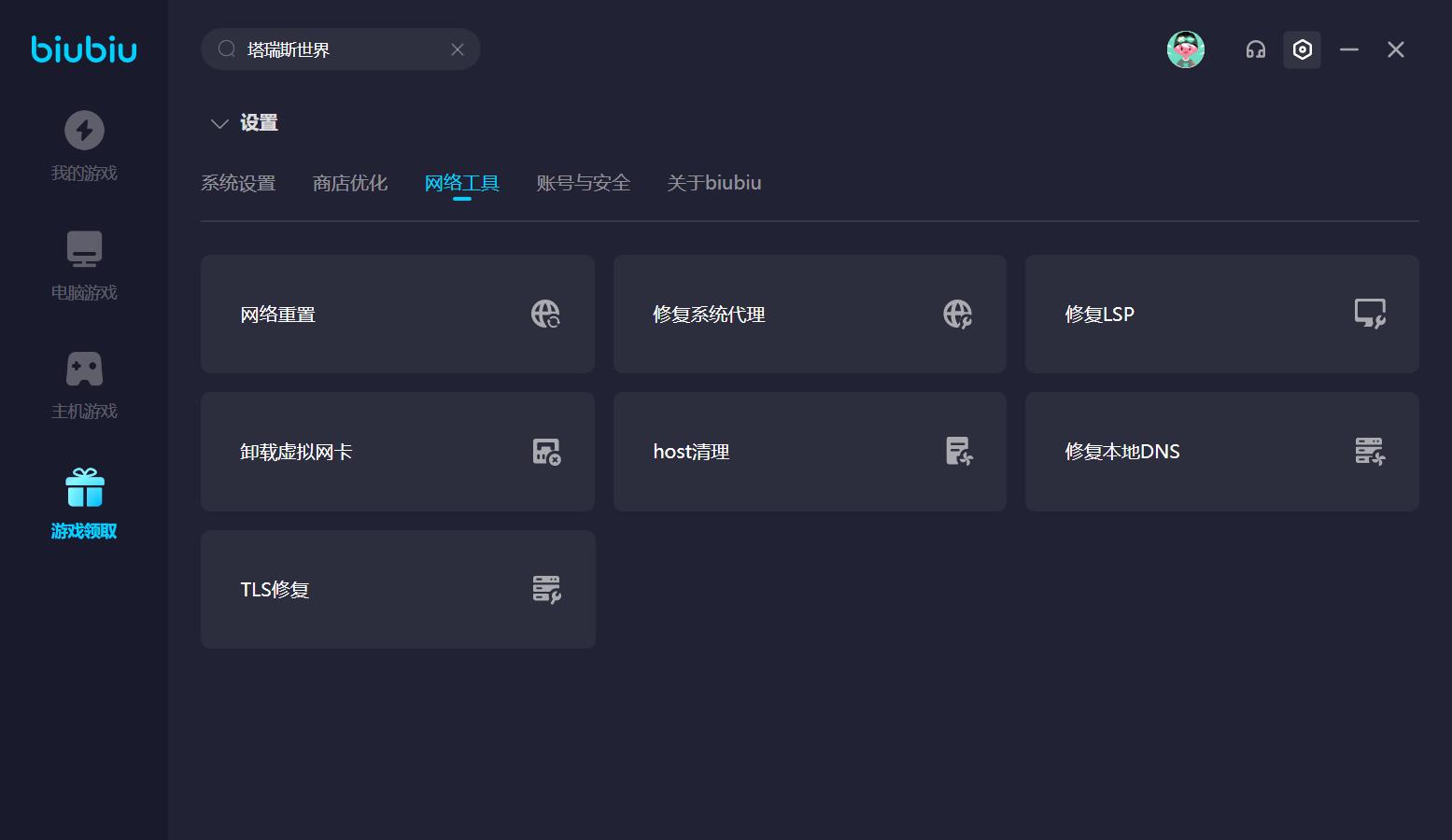Screen dimensions: 1452x840
Task: Open the 账号与安全 tab
Action: [x=584, y=183]
